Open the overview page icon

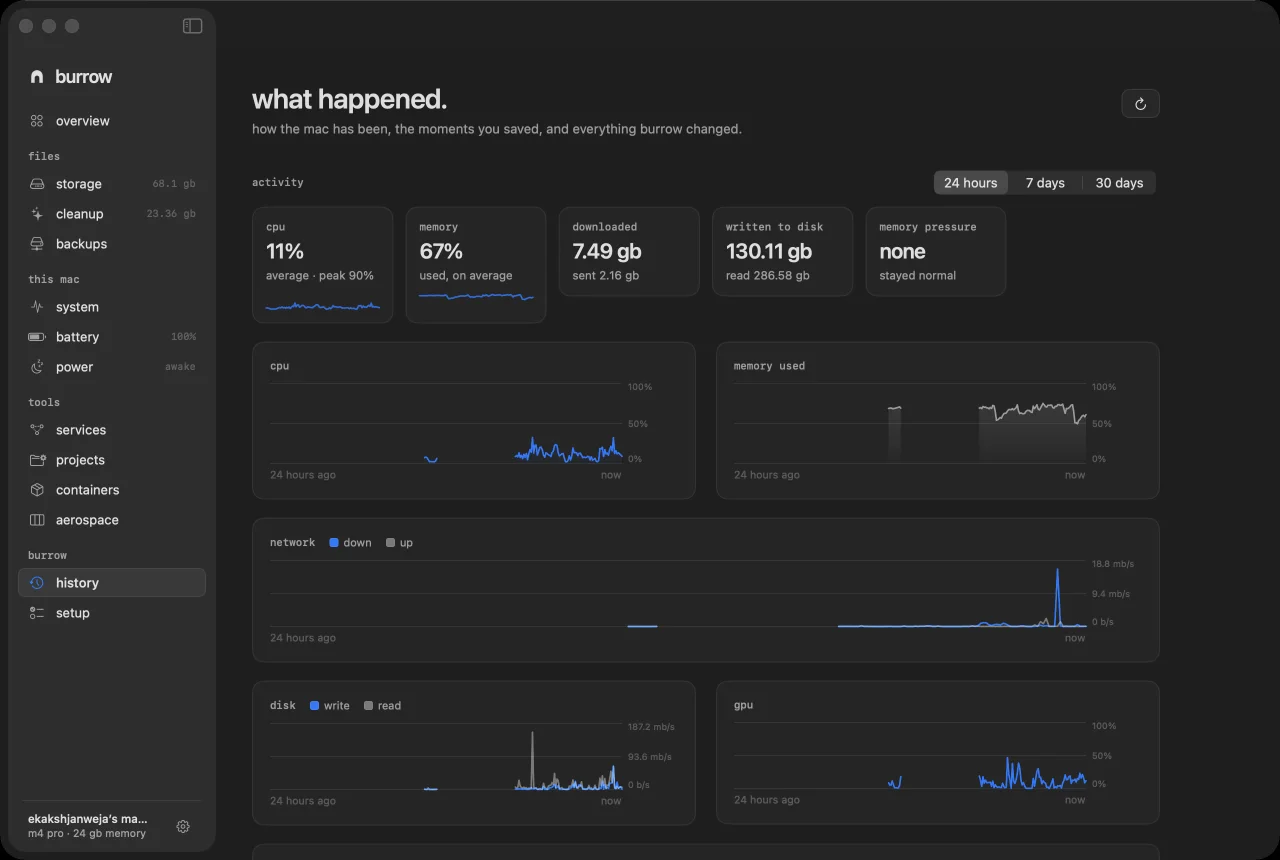(x=37, y=121)
